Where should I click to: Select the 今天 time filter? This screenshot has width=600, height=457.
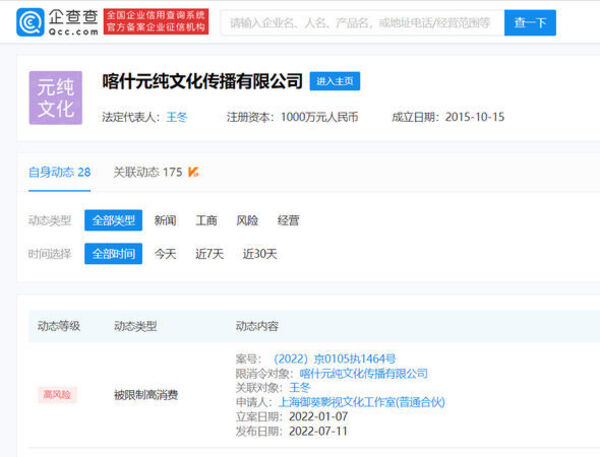[x=165, y=254]
